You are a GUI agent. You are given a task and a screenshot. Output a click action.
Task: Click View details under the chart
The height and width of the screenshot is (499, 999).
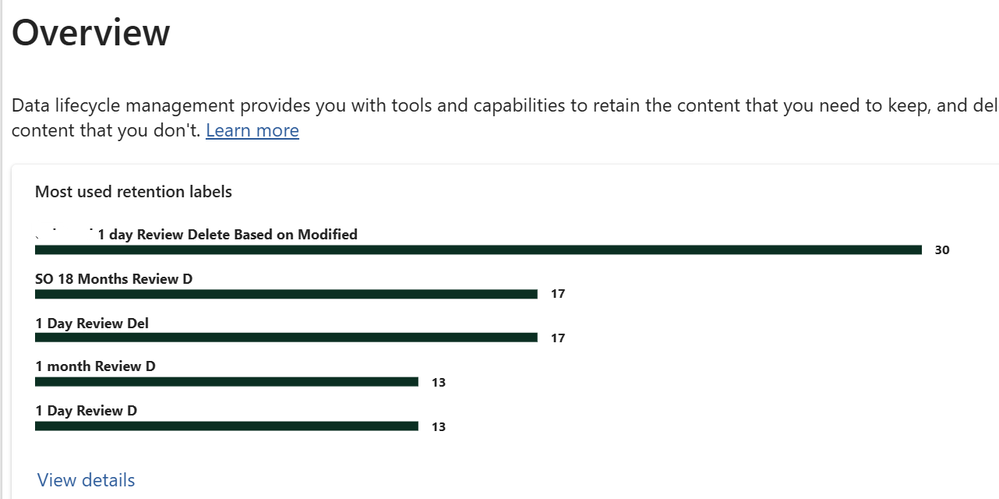point(86,480)
